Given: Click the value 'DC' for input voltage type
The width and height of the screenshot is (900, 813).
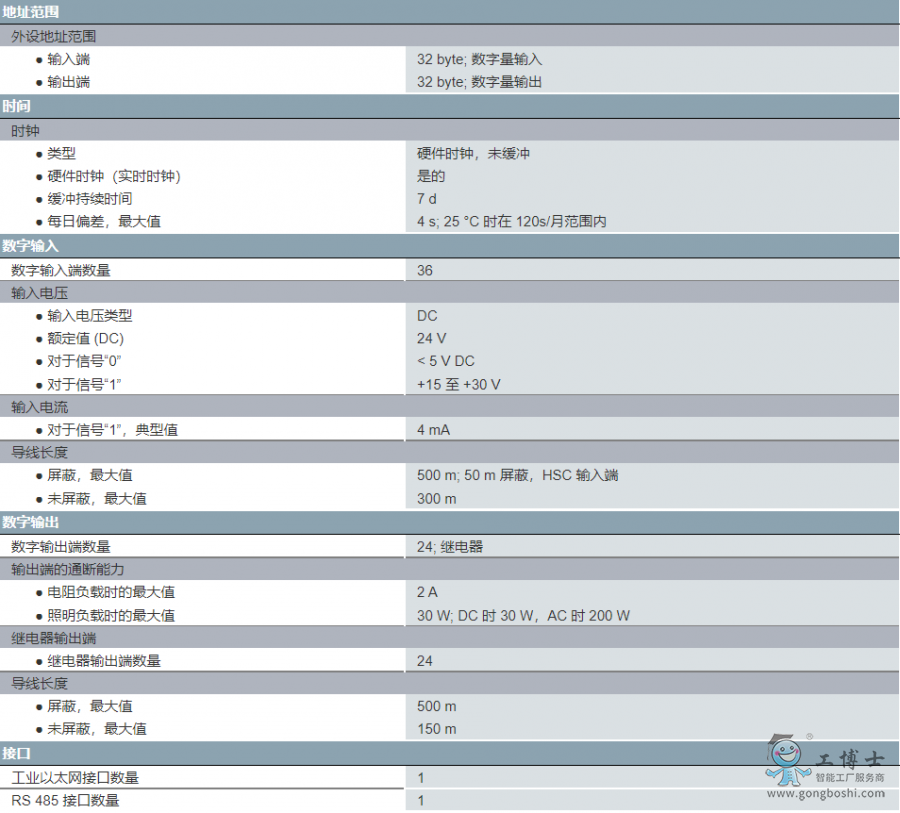Looking at the screenshot, I should pyautogui.click(x=427, y=316).
